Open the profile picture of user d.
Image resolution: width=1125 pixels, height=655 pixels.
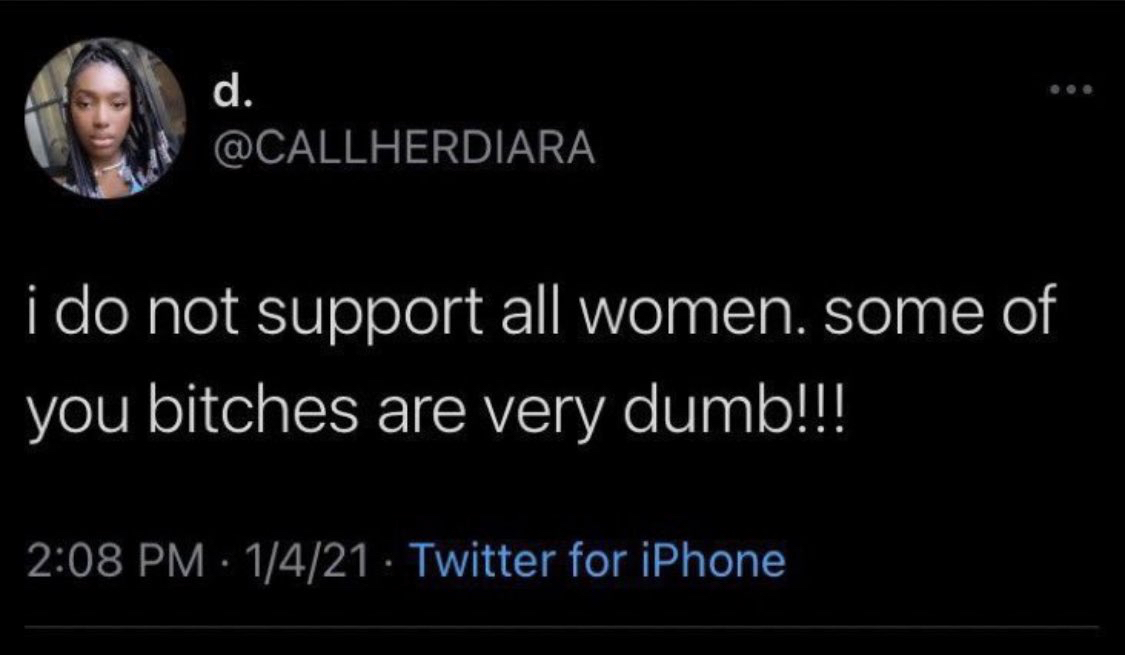(105, 118)
